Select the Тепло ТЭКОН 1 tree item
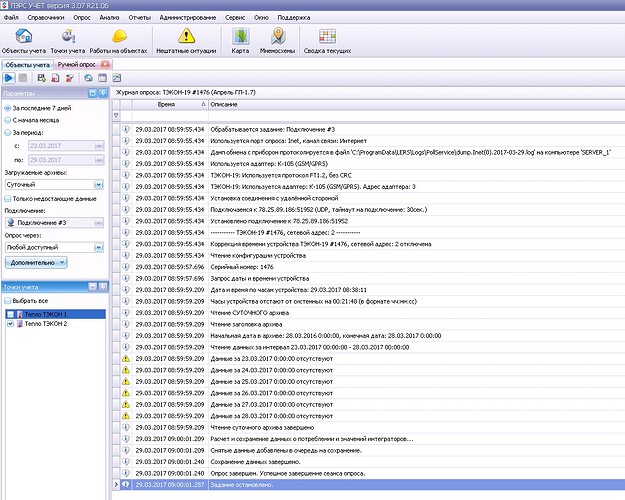Viewport: 625px width, 500px height. 45,314
